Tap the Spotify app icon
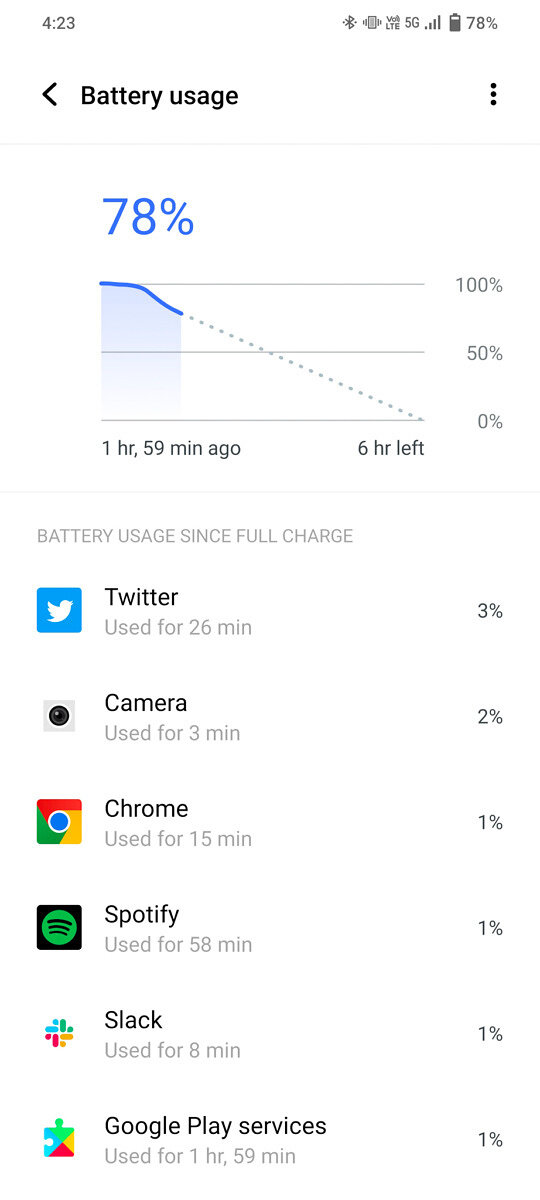 59,928
